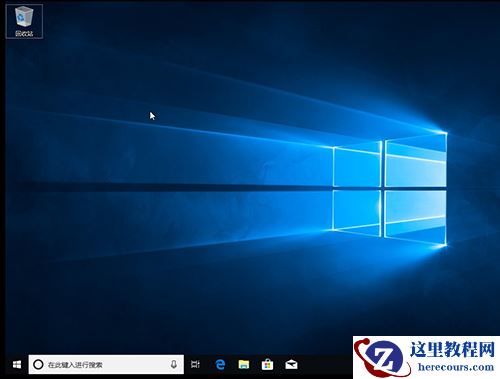Viewport: 500px width, 379px height.
Task: Click into the taskbar search field
Action: [106, 365]
